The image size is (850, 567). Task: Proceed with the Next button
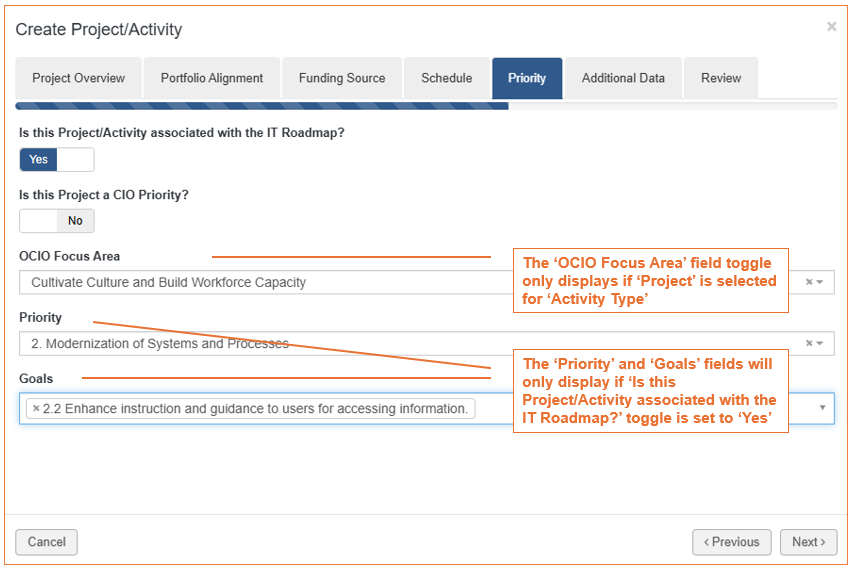809,542
